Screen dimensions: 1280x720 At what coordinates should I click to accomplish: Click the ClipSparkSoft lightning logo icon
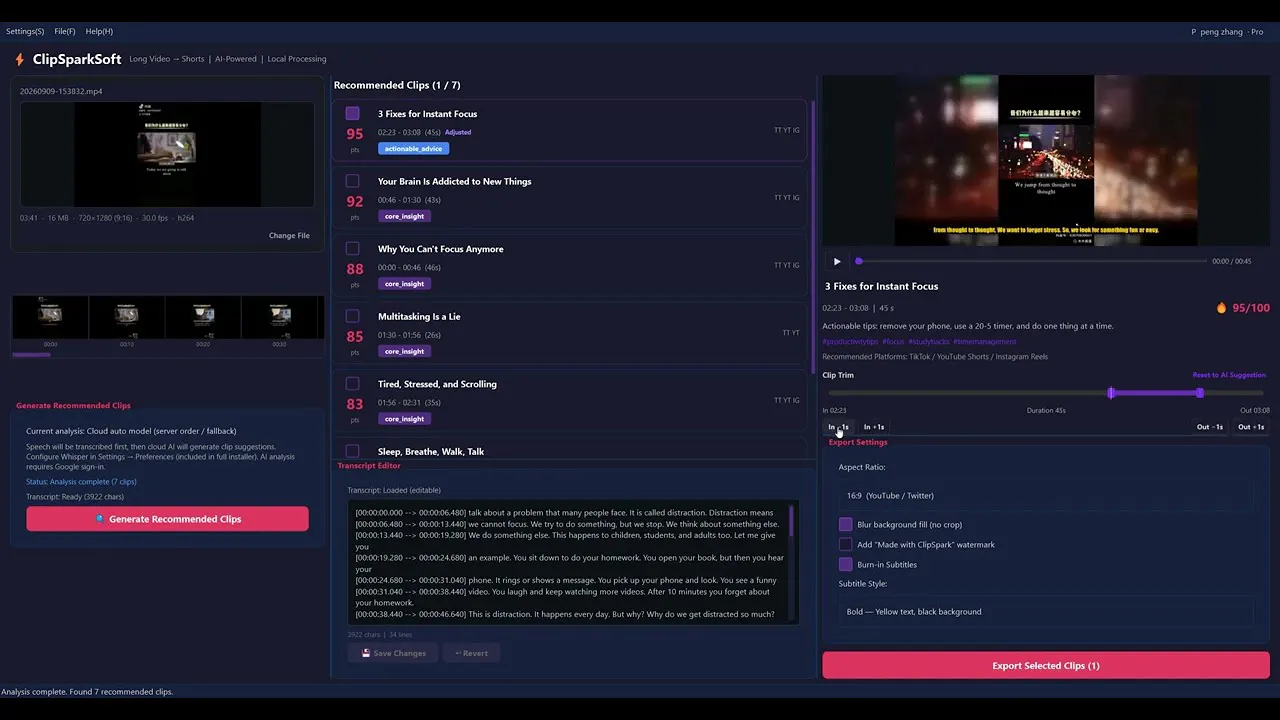tap(19, 59)
